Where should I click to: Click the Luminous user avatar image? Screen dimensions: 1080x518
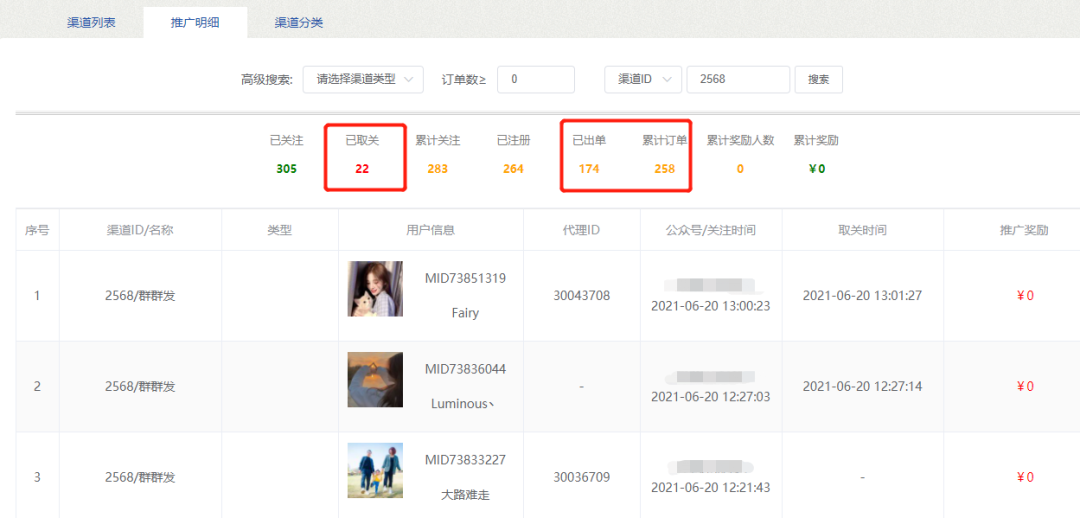[375, 379]
